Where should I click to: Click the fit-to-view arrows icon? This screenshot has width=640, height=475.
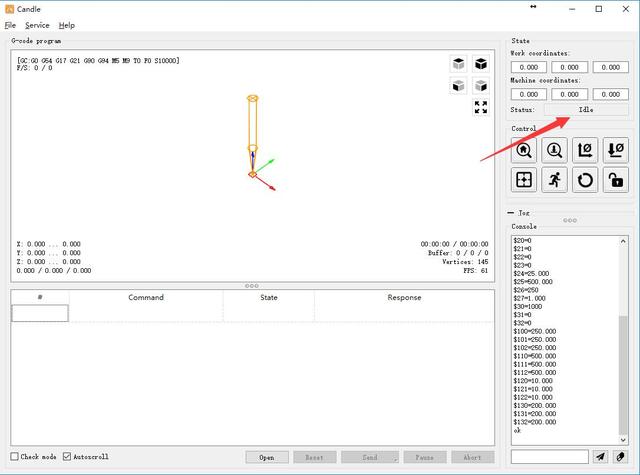pyautogui.click(x=481, y=107)
